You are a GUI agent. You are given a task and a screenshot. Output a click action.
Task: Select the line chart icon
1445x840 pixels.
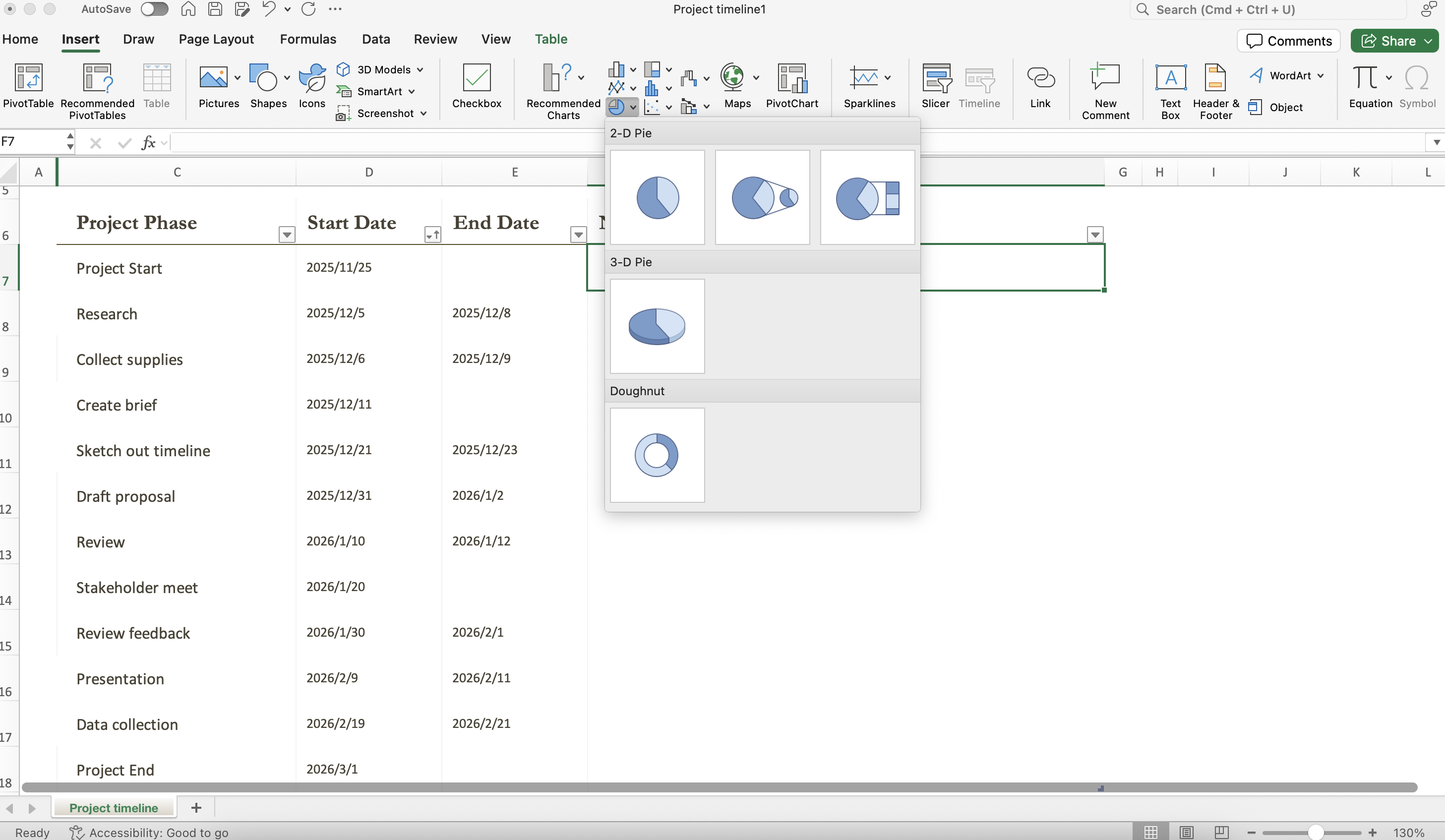pyautogui.click(x=616, y=88)
